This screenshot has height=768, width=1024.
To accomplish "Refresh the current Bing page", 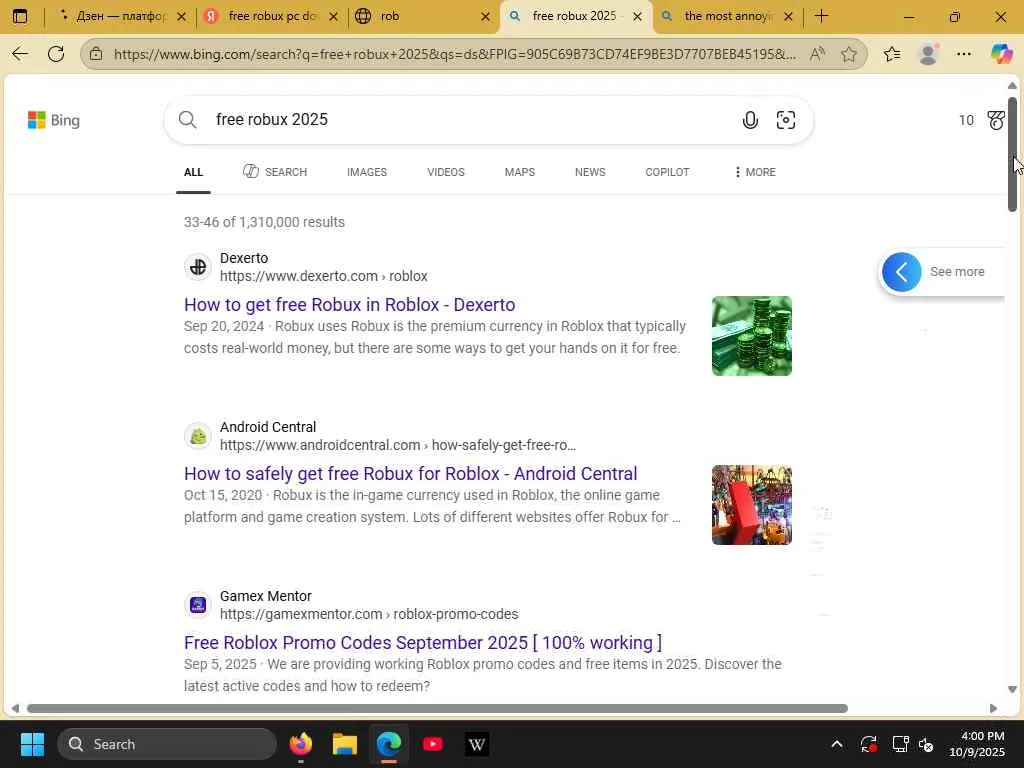I will 56,54.
